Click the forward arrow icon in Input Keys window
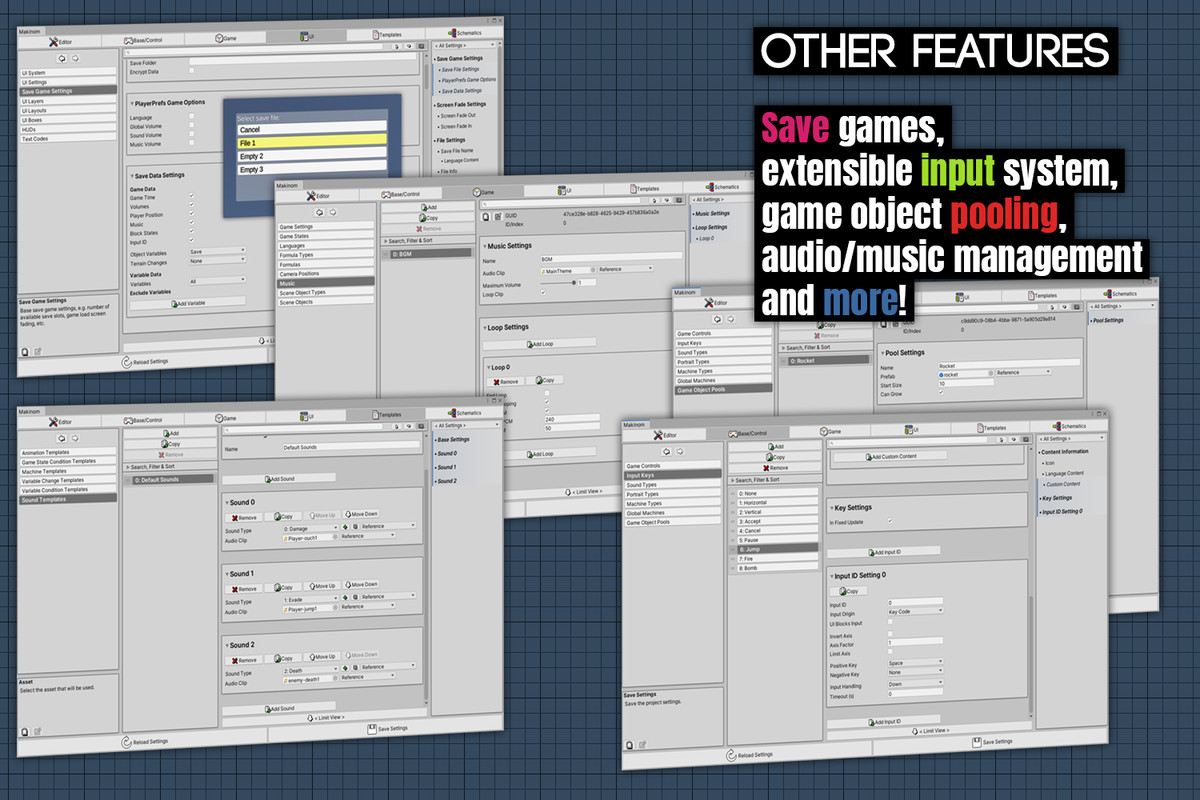This screenshot has height=800, width=1200. (679, 452)
